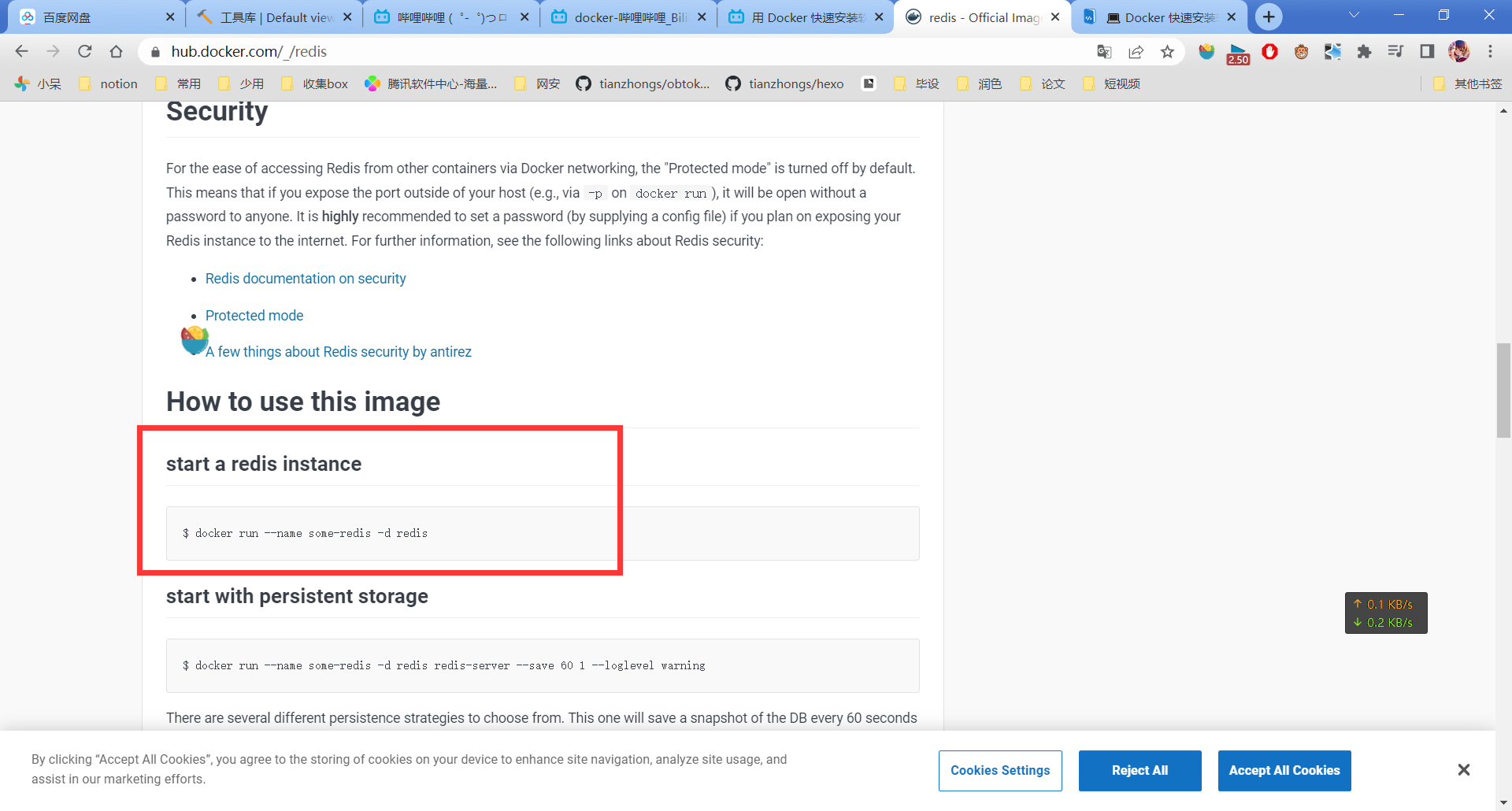Viewport: 1512px width, 811px height.
Task: Go to the browser home page icon
Action: click(117, 51)
